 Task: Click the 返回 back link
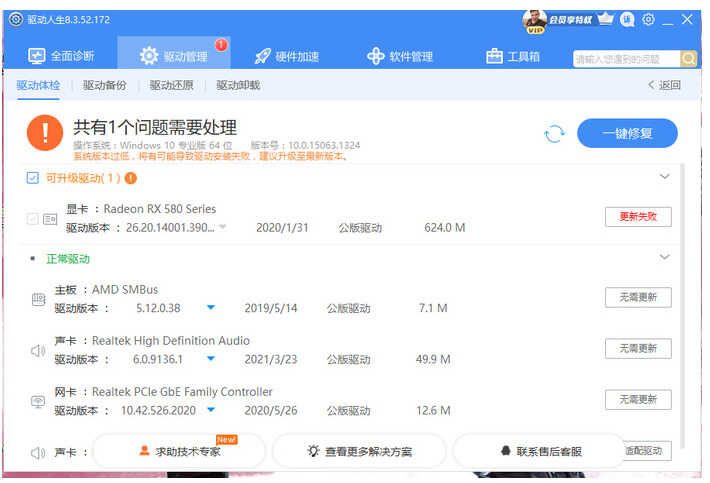665,85
